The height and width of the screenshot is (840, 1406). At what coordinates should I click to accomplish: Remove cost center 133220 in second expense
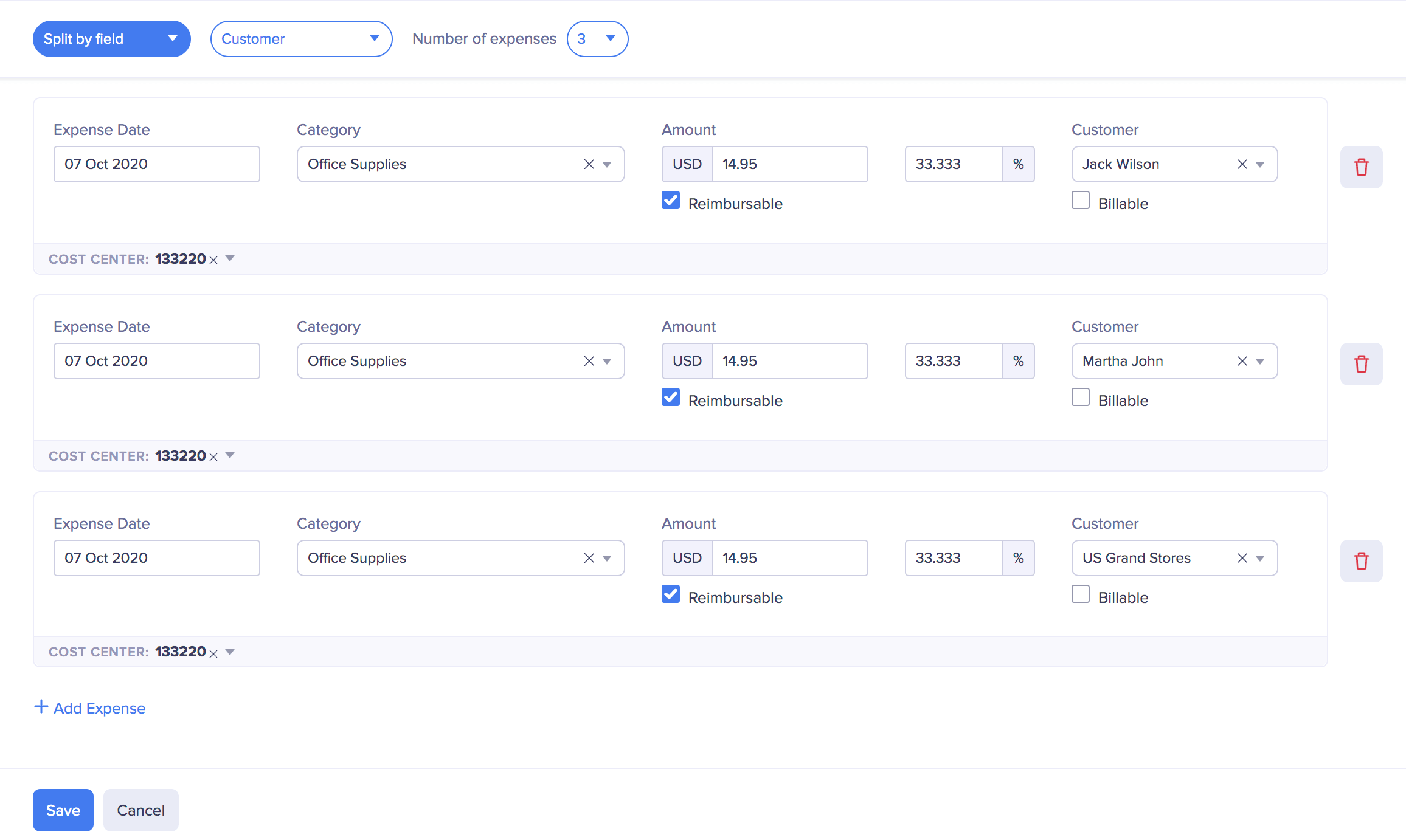point(213,457)
